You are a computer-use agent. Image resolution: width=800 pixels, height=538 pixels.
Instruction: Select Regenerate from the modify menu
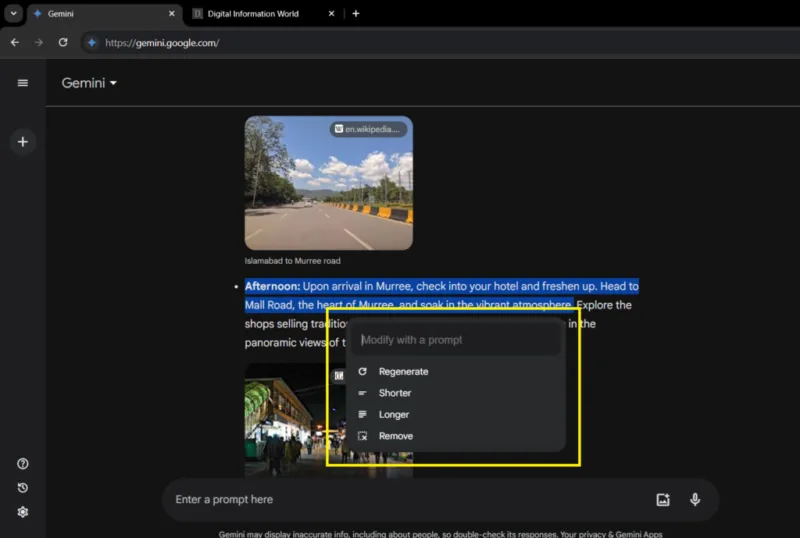click(x=403, y=372)
